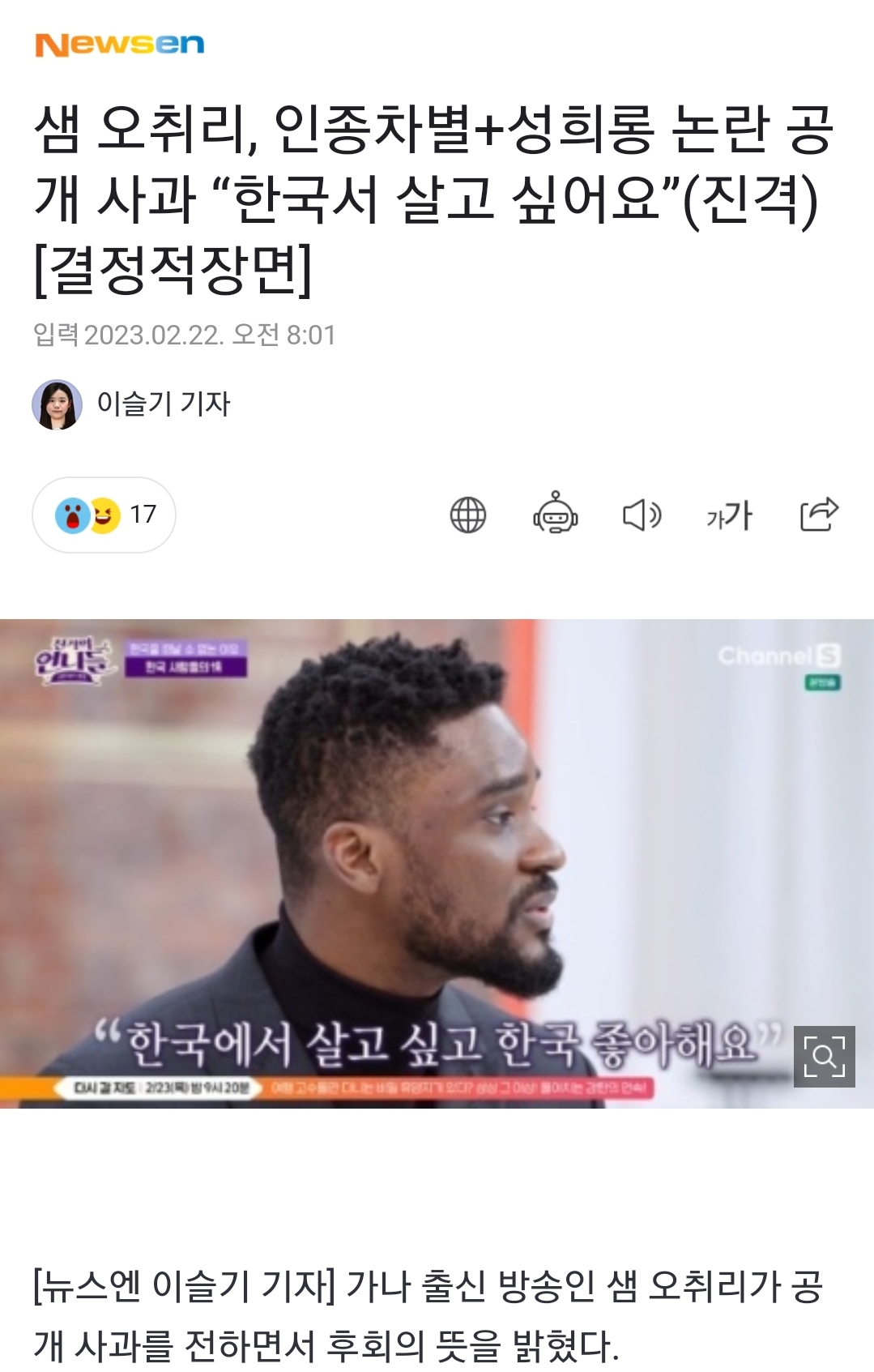
Task: Open reporter 이슬기's profile photo
Action: [x=57, y=404]
